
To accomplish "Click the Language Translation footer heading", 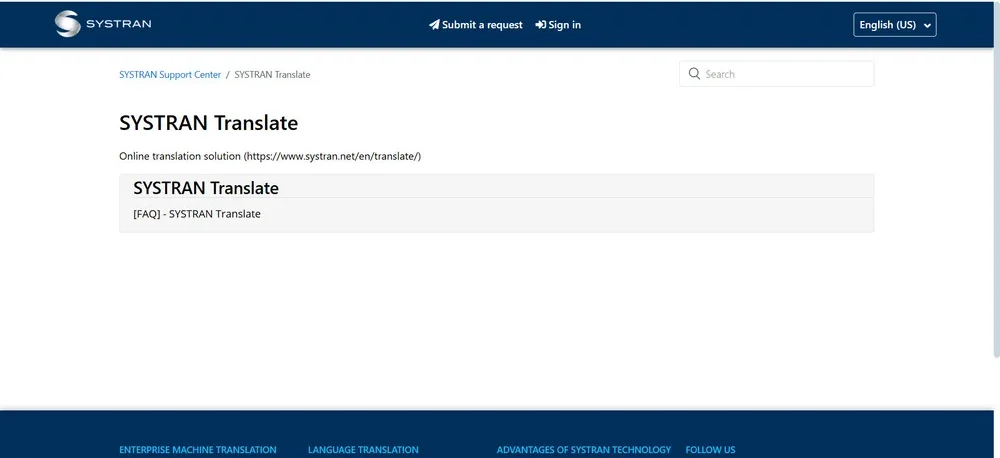I will (x=363, y=450).
